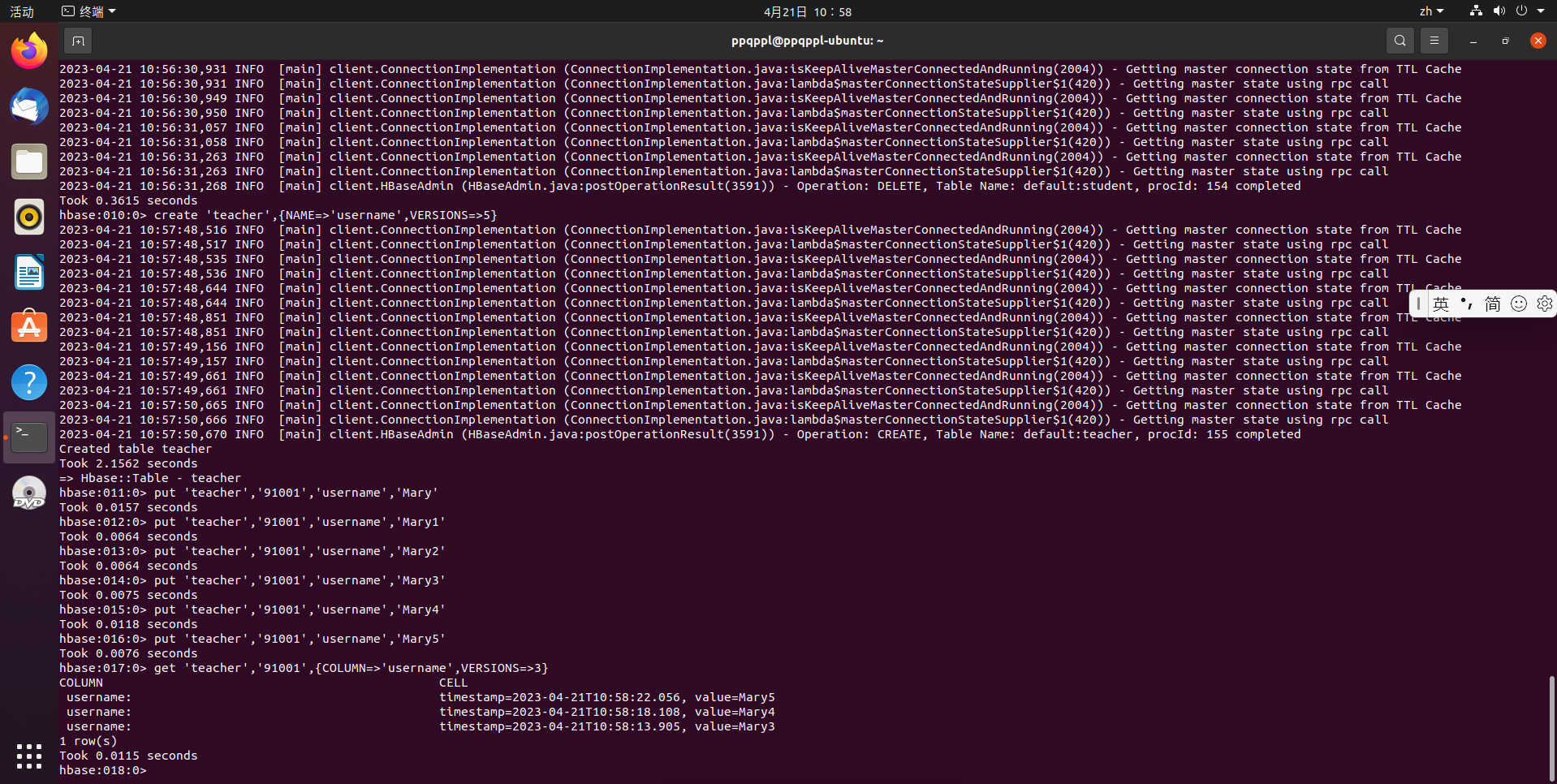Open Firefox from the dock

pos(29,51)
